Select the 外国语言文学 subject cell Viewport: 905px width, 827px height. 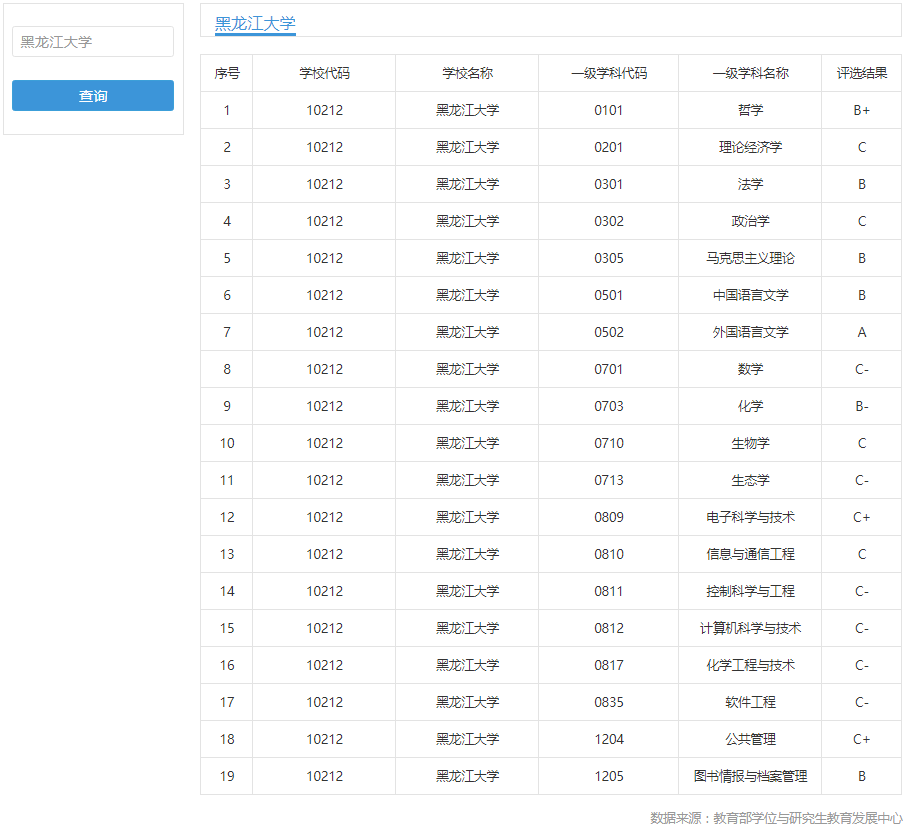750,332
